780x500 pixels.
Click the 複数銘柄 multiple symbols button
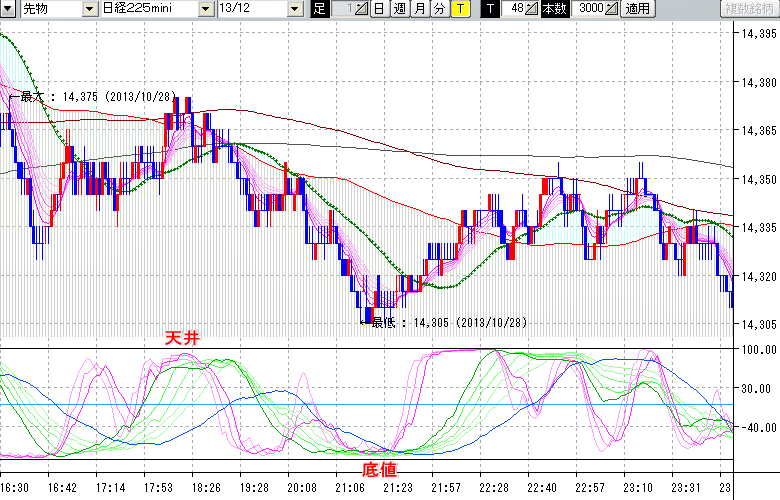coord(749,9)
